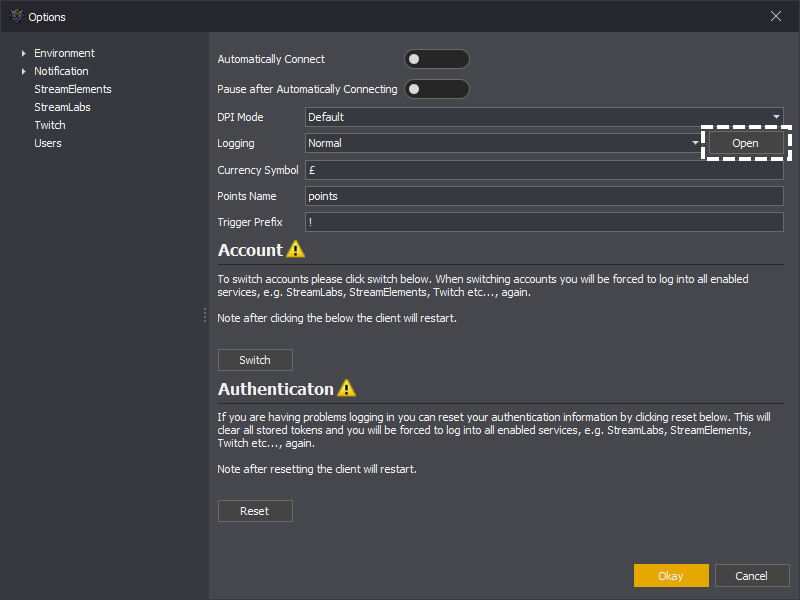Image resolution: width=800 pixels, height=600 pixels.
Task: Select Users in the options tree
Action: tap(48, 143)
